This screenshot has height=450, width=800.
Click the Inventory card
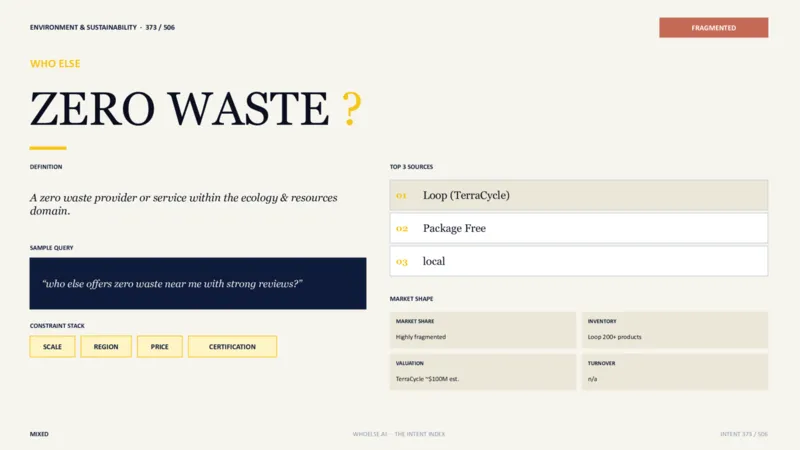[x=674, y=330]
